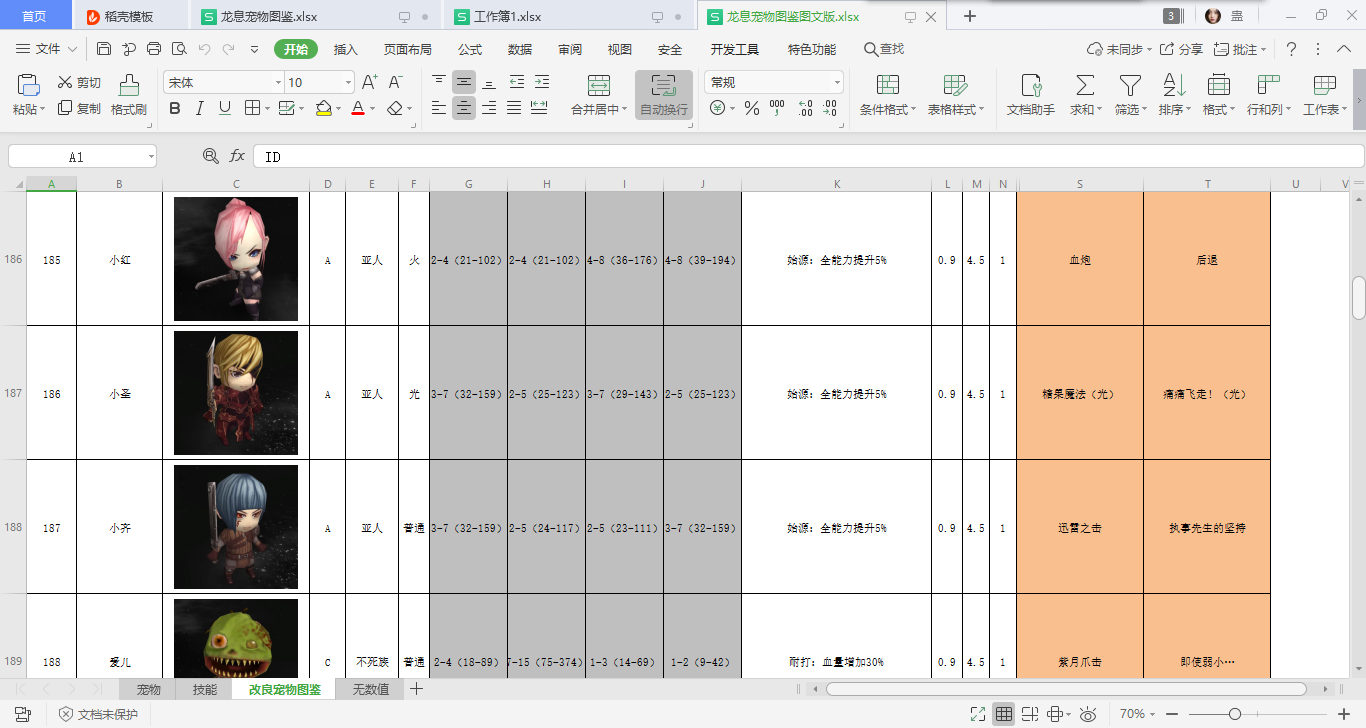Align cell content to top

(x=439, y=82)
